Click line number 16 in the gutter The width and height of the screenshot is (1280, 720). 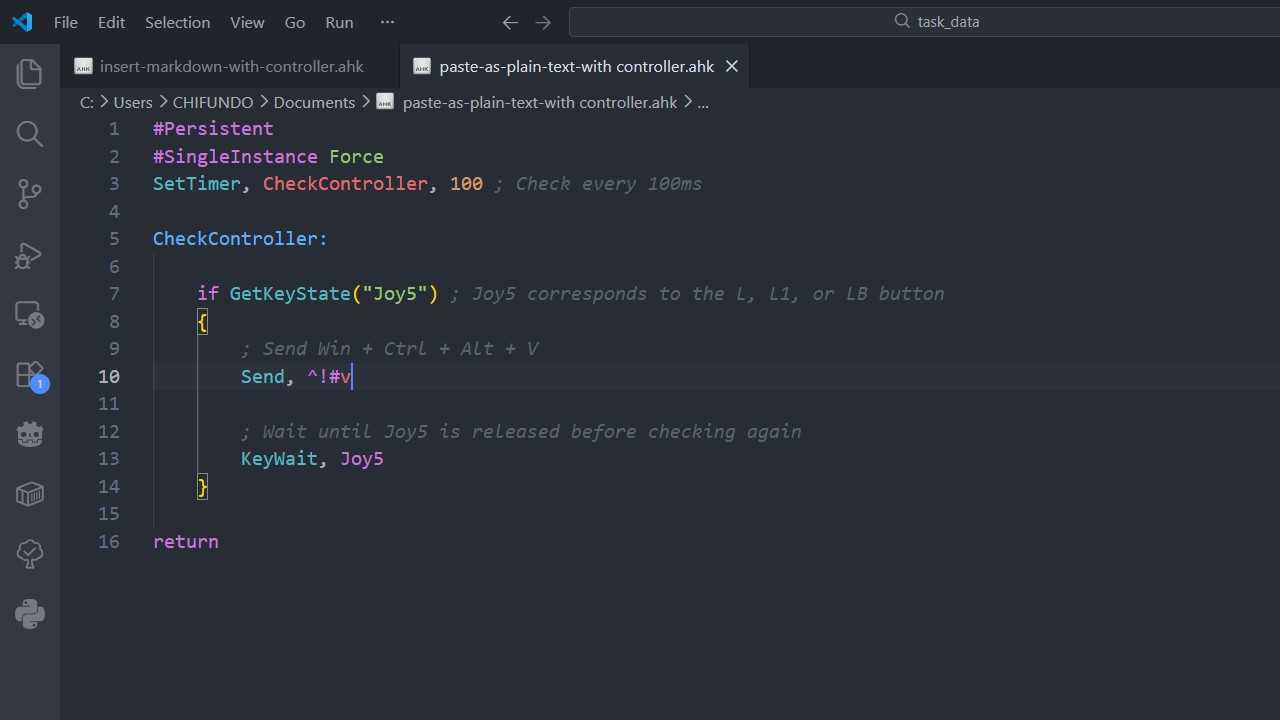pyautogui.click(x=109, y=541)
